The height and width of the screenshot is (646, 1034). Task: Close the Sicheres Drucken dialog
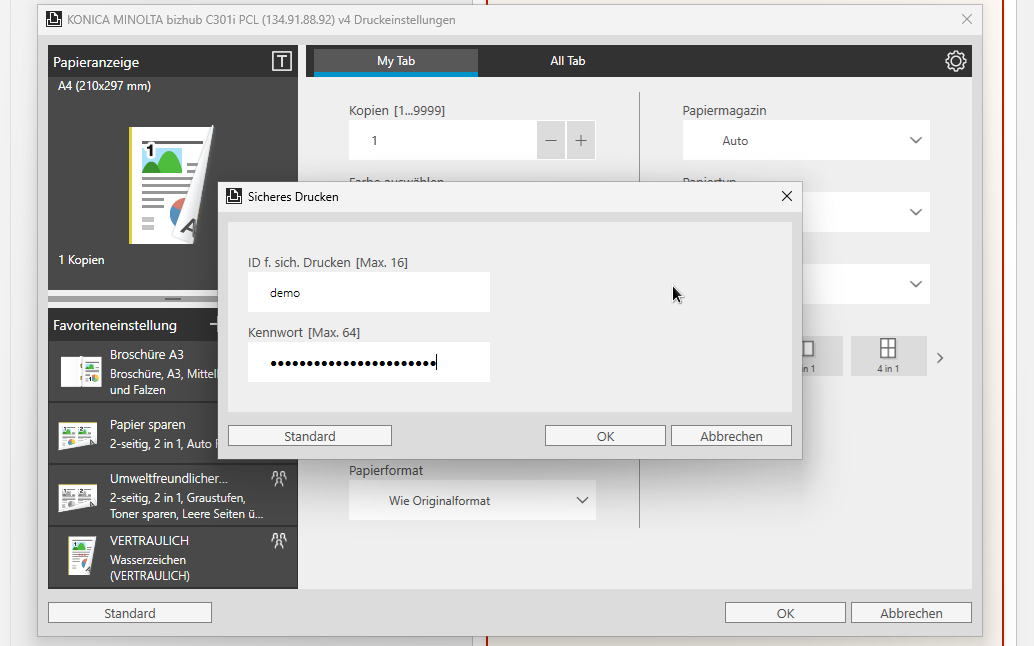point(787,197)
